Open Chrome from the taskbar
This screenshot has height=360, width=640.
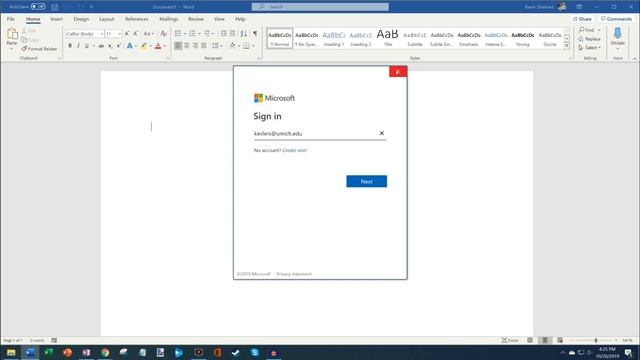coord(105,352)
